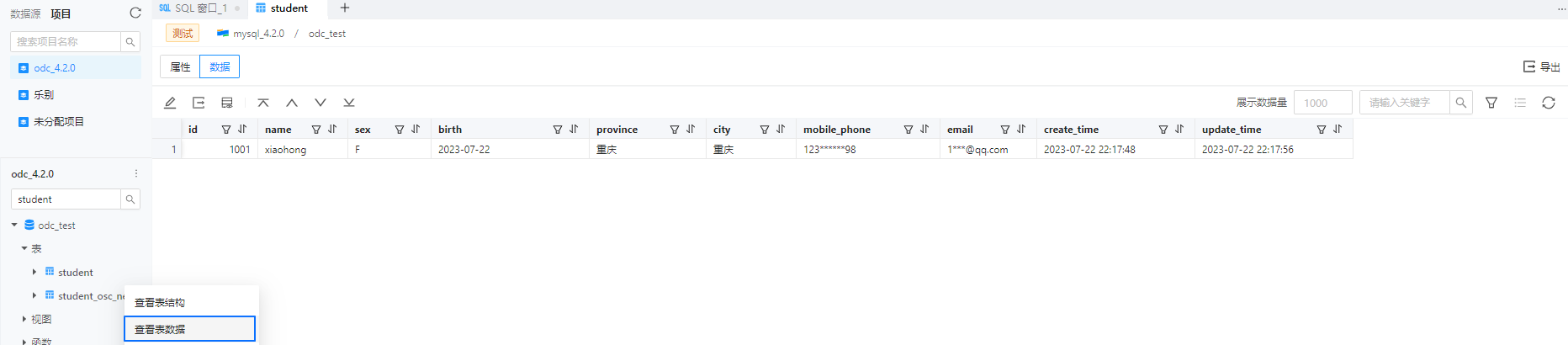The image size is (1568, 345).
Task: Select the 1001 id cell
Action: [220, 149]
